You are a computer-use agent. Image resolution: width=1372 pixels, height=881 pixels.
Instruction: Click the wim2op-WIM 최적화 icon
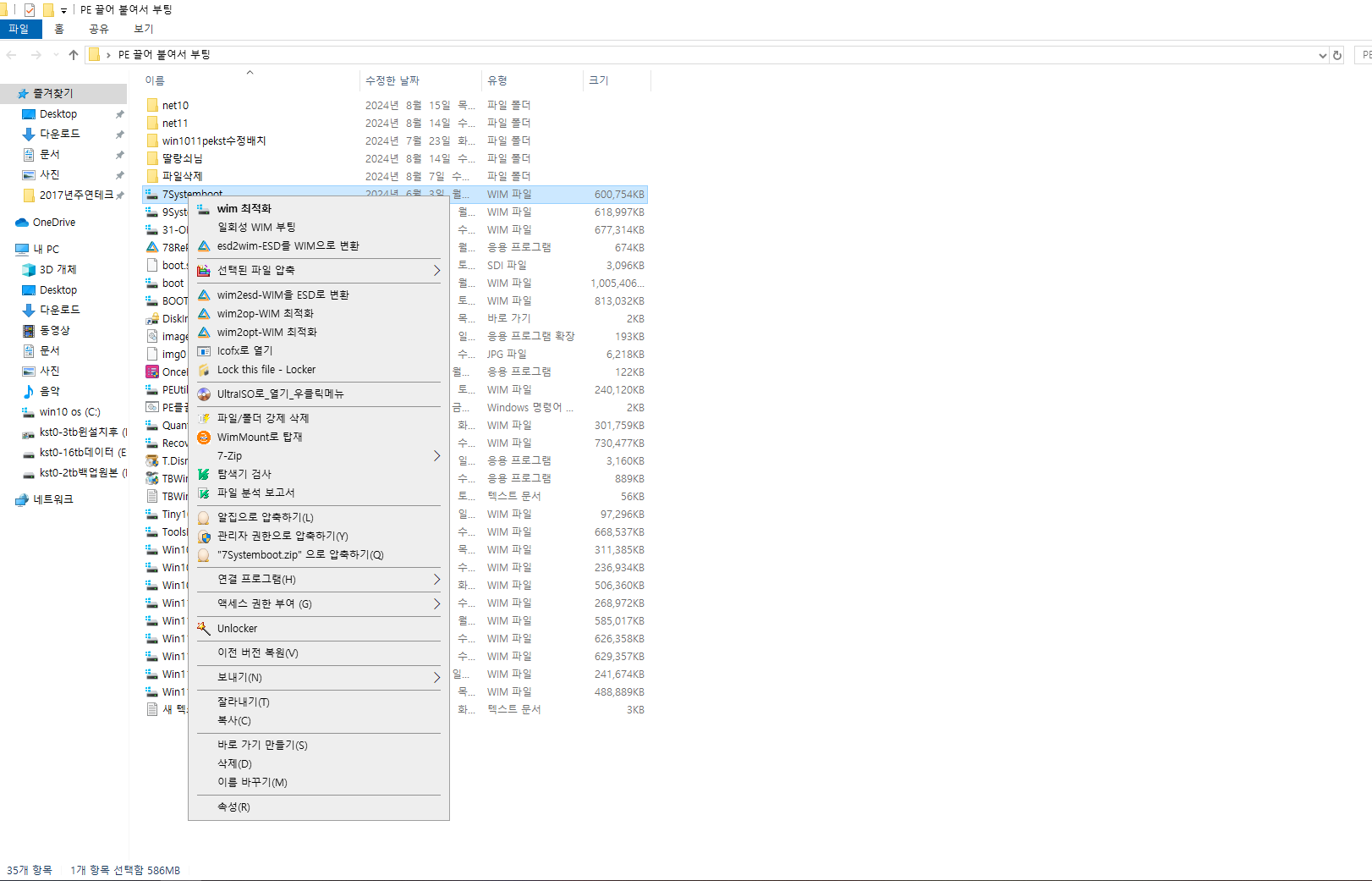(204, 313)
